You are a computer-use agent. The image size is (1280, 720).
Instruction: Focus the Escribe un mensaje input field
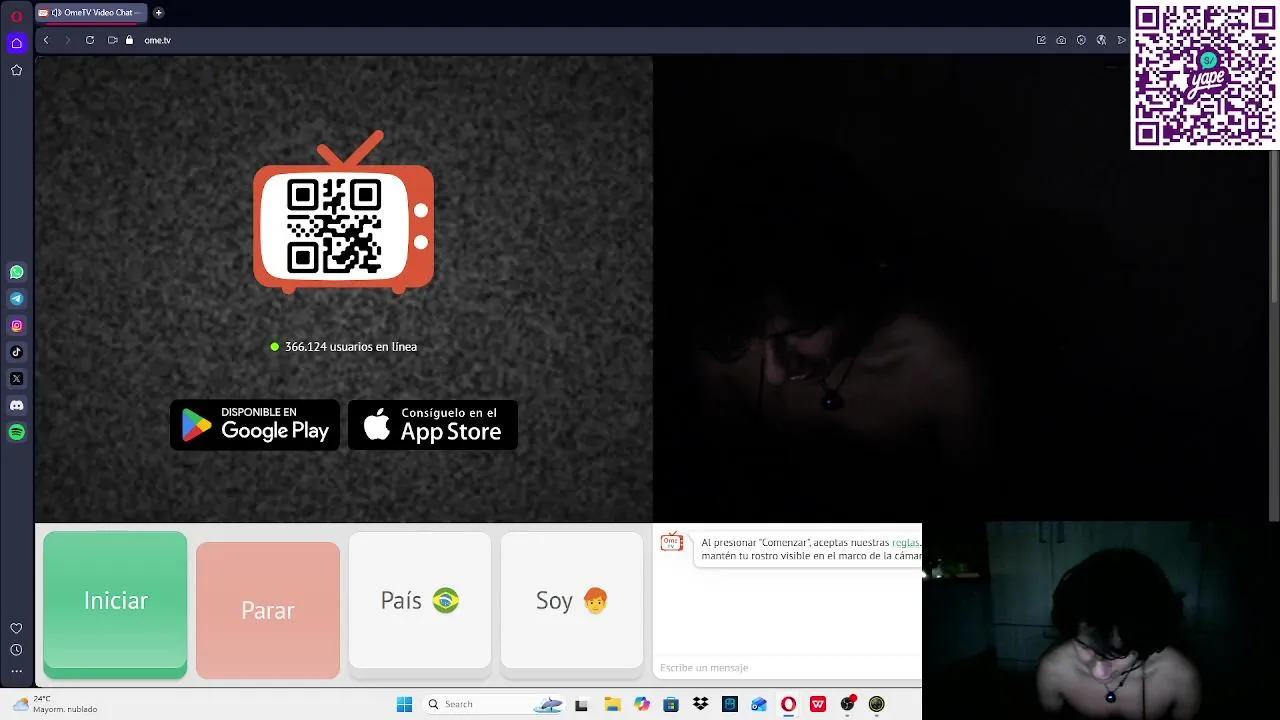click(x=788, y=667)
